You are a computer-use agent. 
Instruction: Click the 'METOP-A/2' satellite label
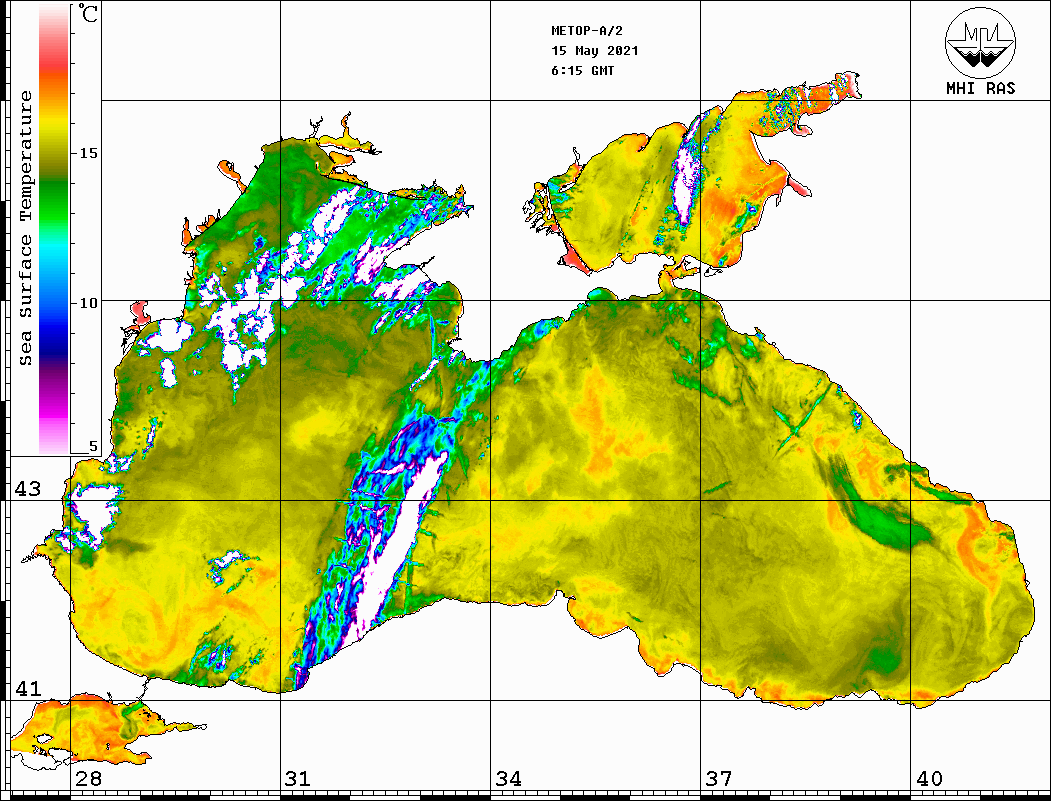click(587, 31)
